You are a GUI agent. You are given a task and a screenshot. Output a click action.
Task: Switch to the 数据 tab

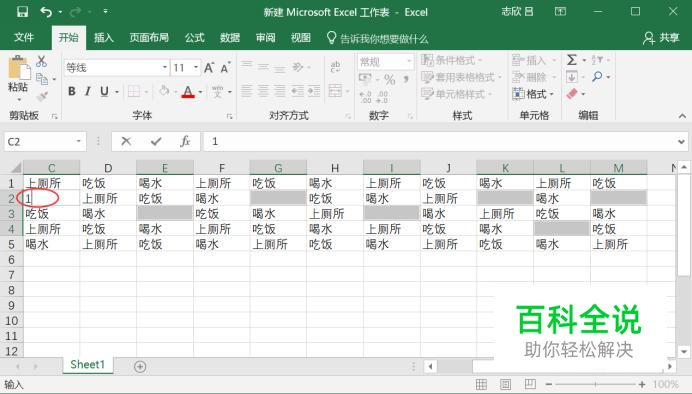pyautogui.click(x=230, y=38)
